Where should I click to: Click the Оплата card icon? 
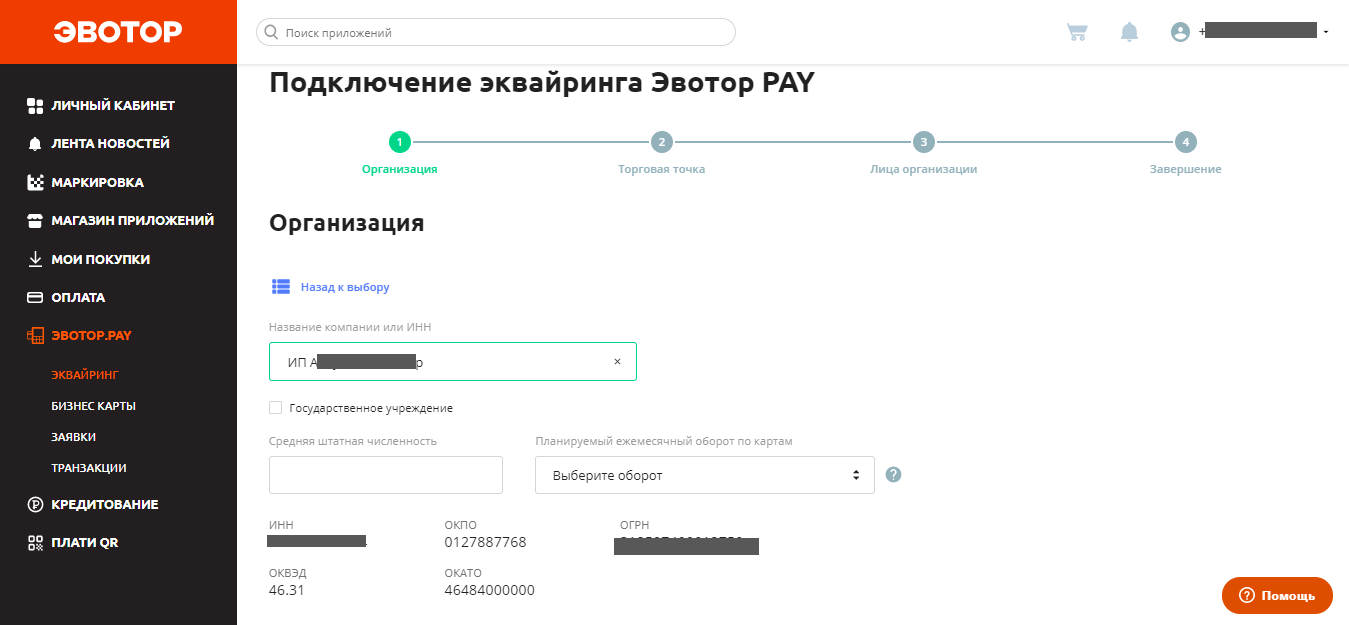pyautogui.click(x=35, y=297)
